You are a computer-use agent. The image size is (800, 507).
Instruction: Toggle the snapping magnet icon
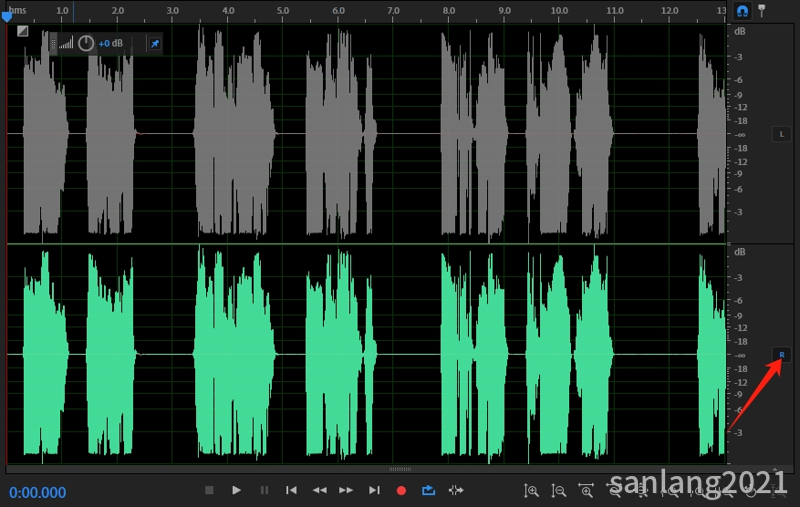[742, 10]
